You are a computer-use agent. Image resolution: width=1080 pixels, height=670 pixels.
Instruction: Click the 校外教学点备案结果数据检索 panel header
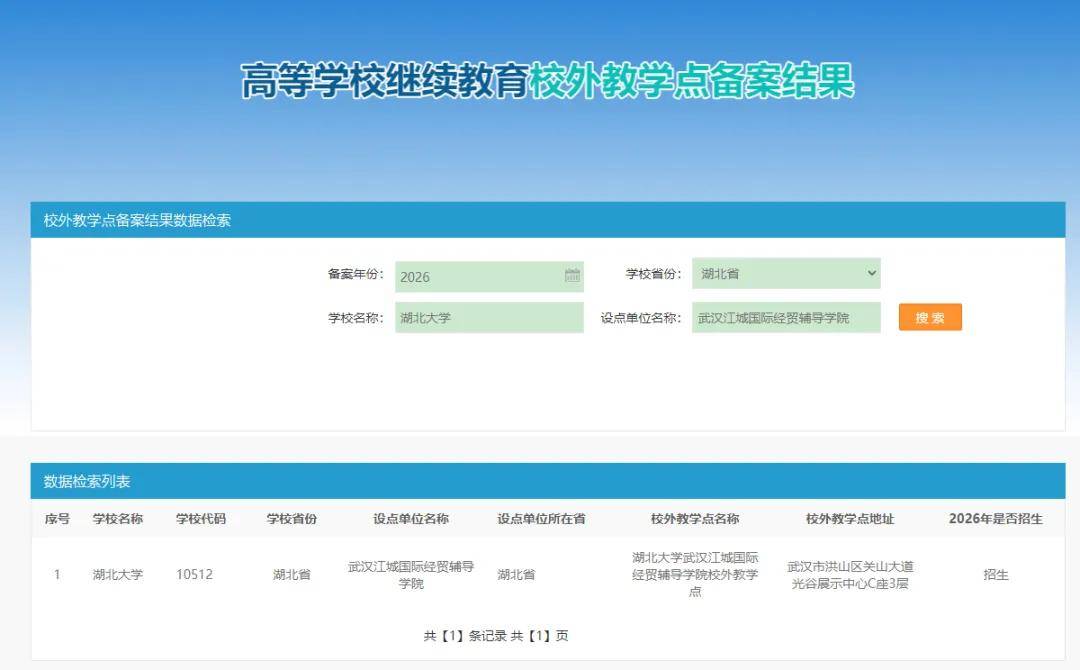pyautogui.click(x=548, y=220)
